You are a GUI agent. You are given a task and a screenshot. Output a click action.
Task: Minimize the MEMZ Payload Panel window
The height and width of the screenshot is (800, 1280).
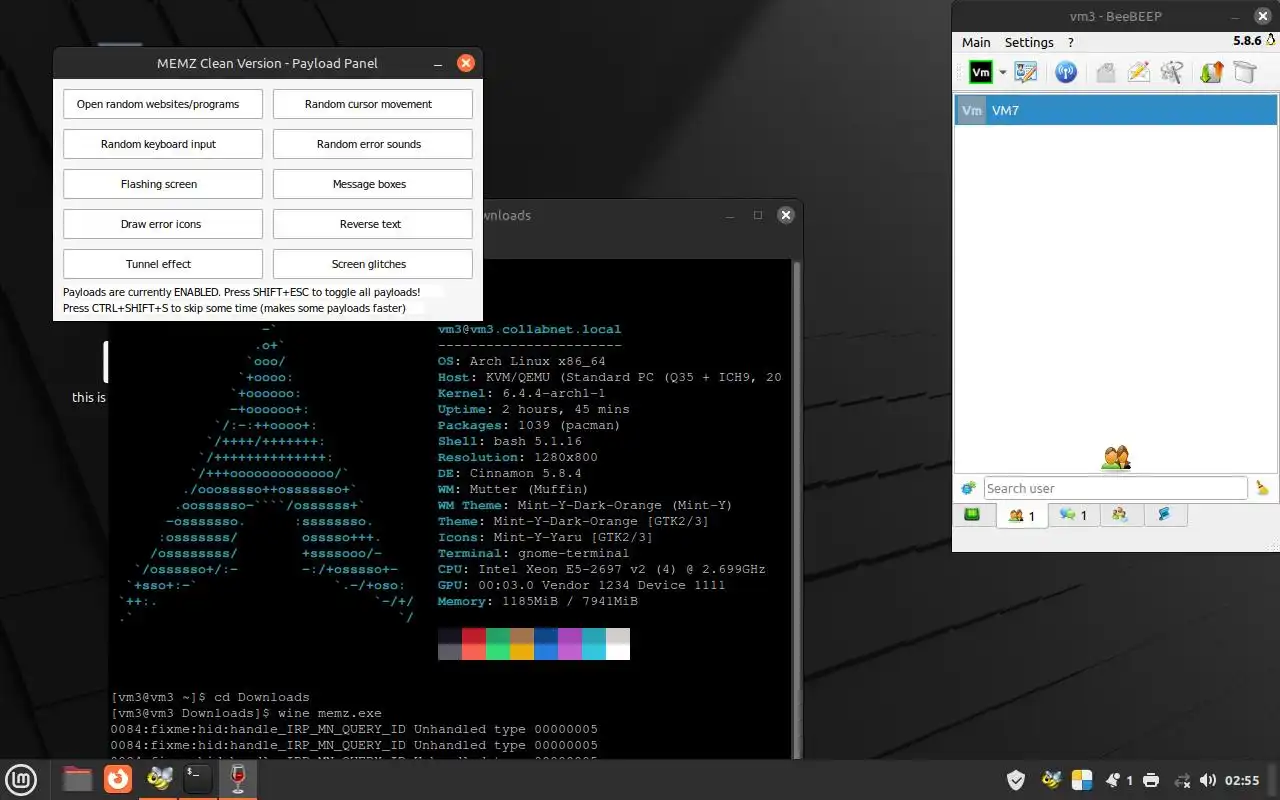(438, 63)
